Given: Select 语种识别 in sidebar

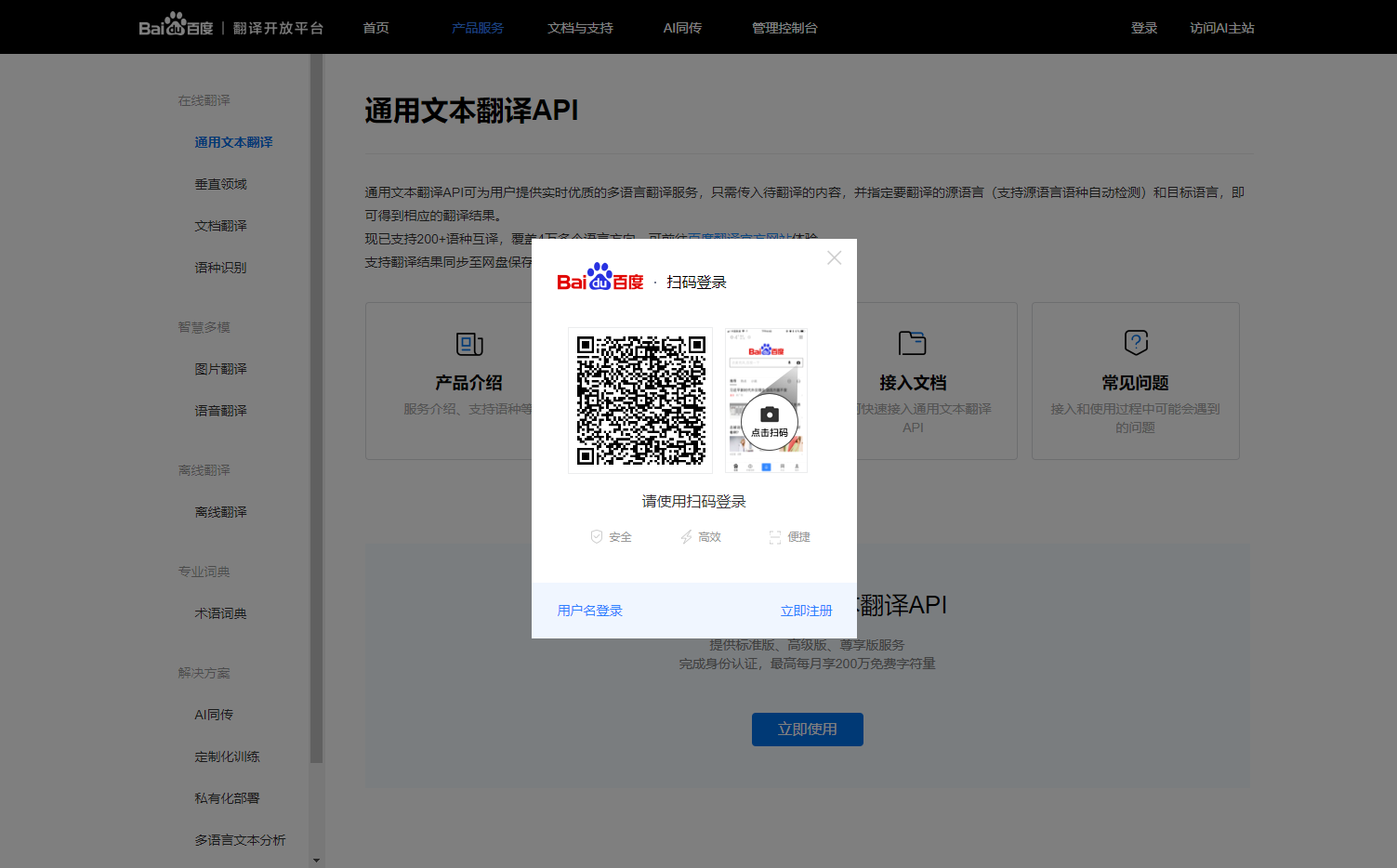Looking at the screenshot, I should click(x=220, y=268).
